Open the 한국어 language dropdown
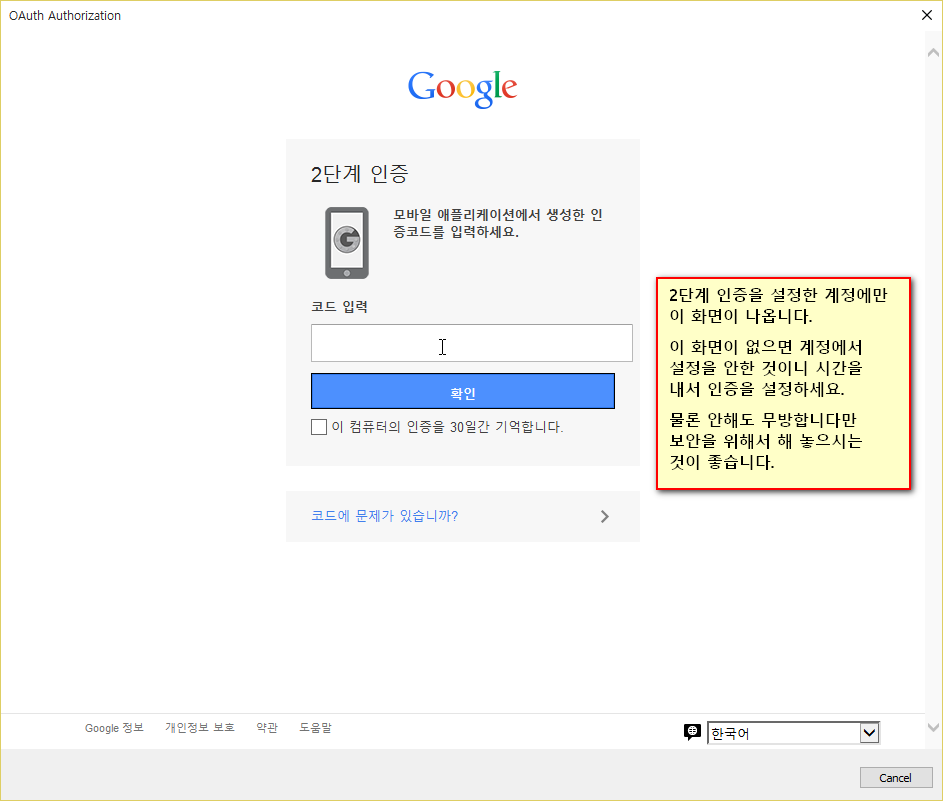This screenshot has height=801, width=943. pos(793,733)
